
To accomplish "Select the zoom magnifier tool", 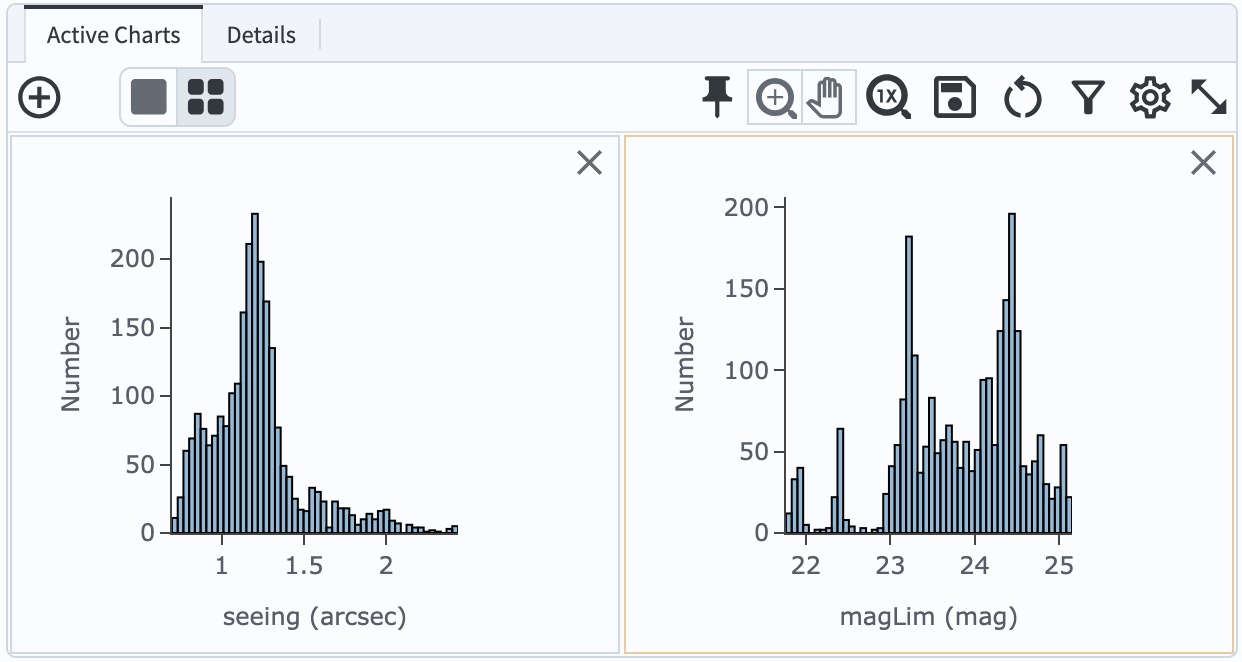I will [776, 98].
